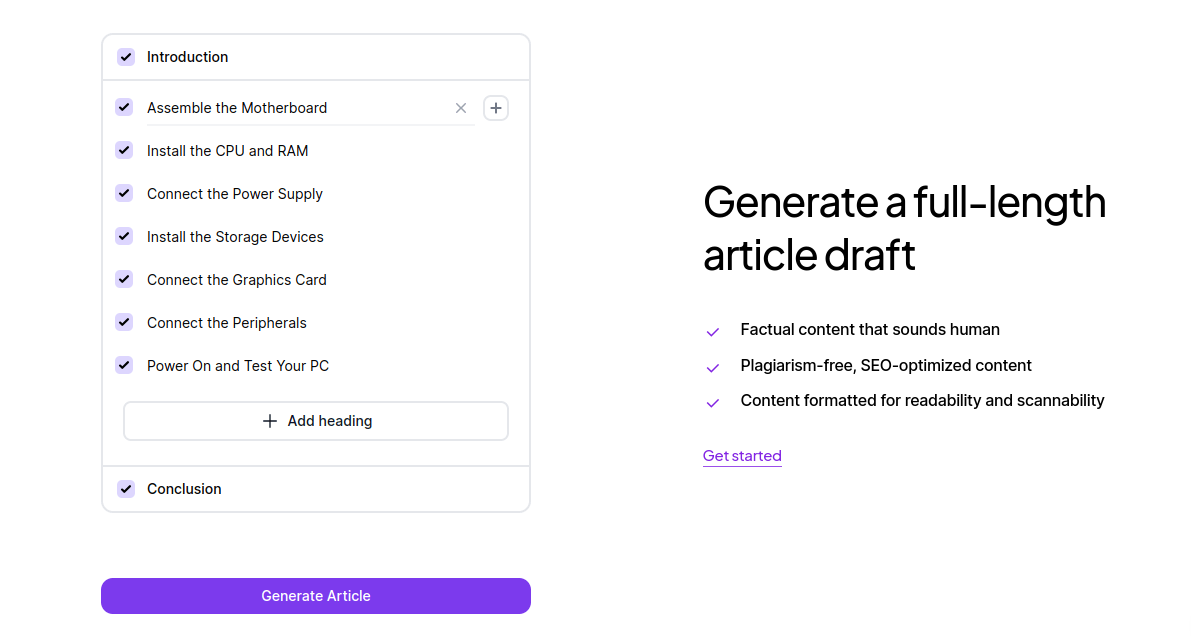The height and width of the screenshot is (643, 1191).
Task: Click the Assemble the Motherboard text field
Action: [x=290, y=108]
